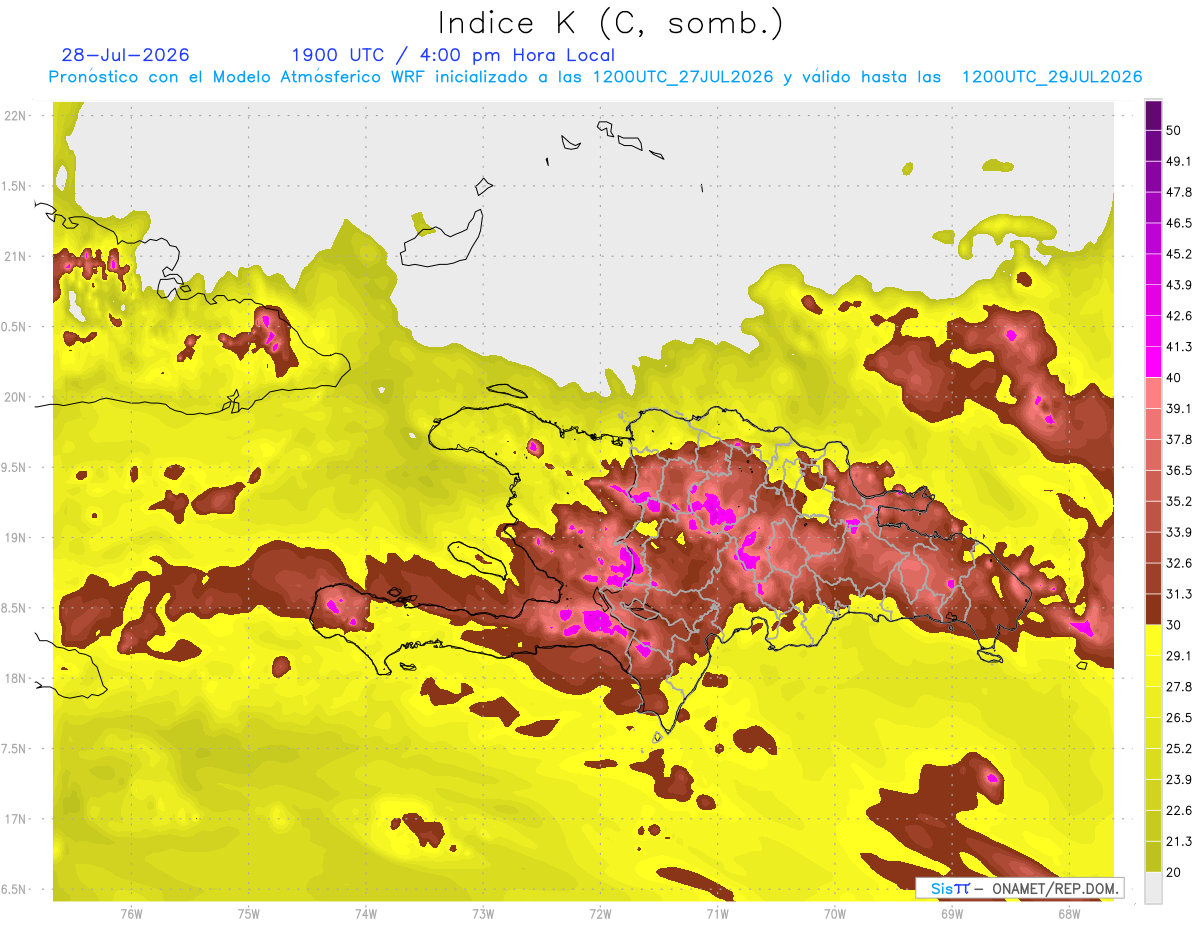Click the legend color band between 30 and 31.3
The image size is (1200, 927).
(1154, 609)
